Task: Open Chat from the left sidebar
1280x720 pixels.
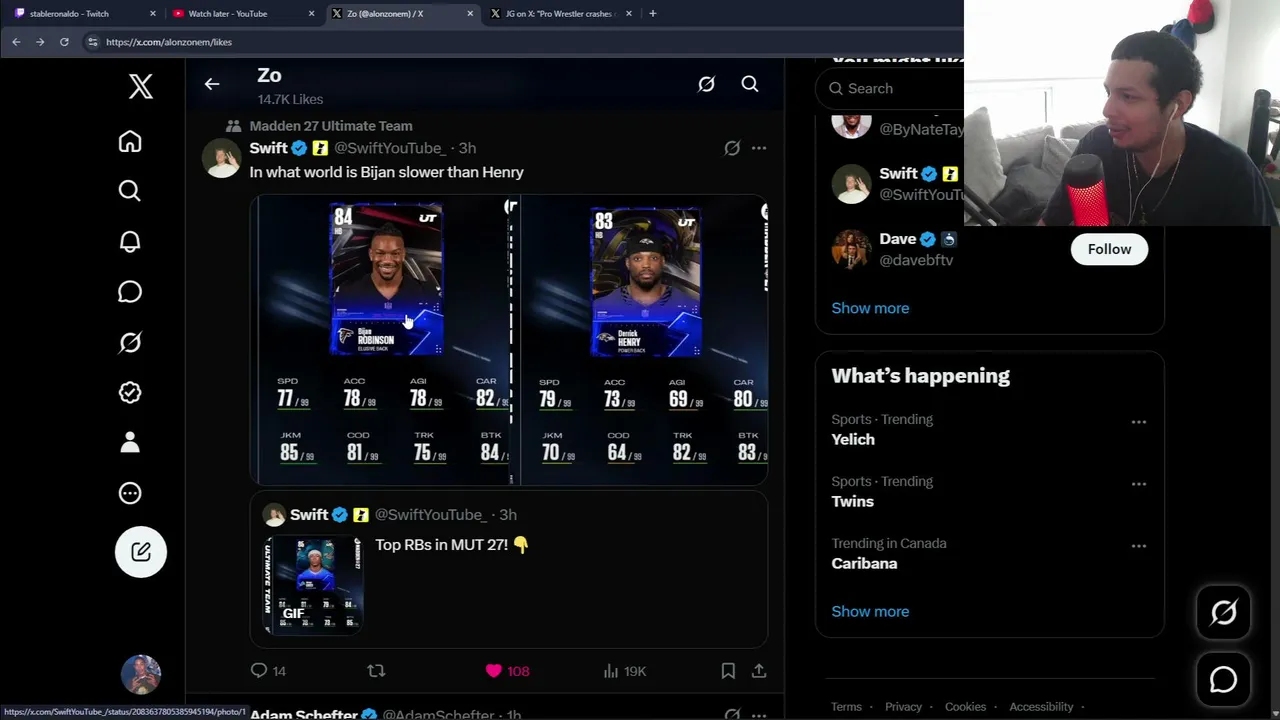Action: [x=130, y=292]
